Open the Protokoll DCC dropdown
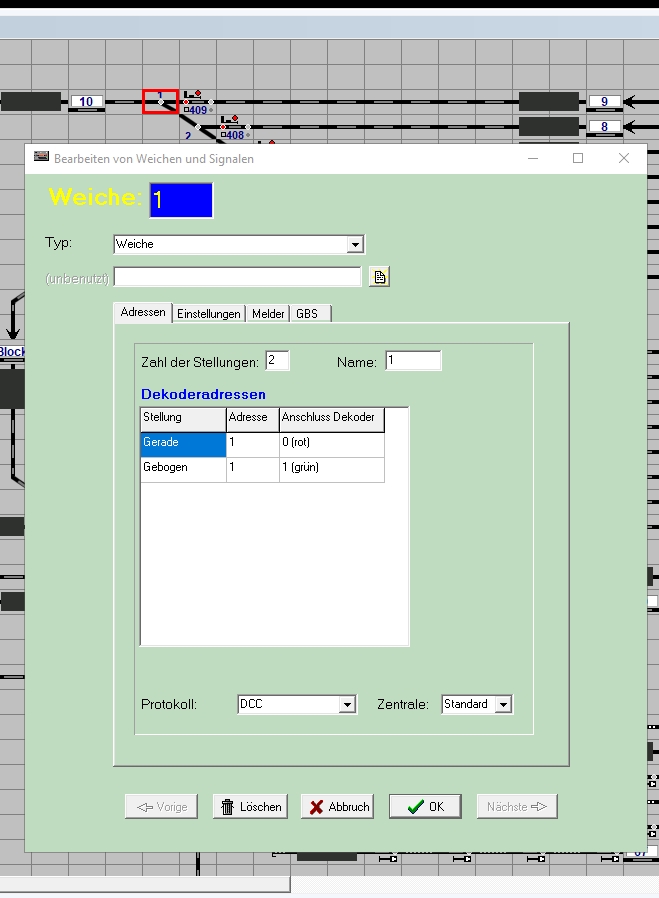659x898 pixels. [347, 705]
